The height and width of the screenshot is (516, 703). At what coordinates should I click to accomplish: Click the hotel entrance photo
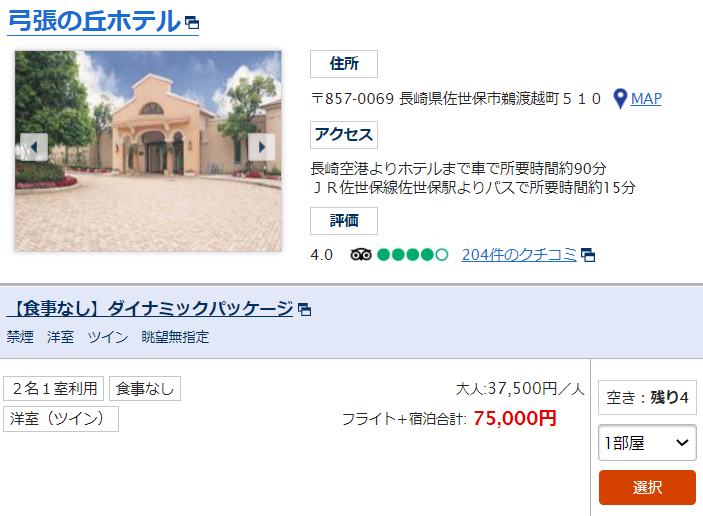tap(148, 151)
